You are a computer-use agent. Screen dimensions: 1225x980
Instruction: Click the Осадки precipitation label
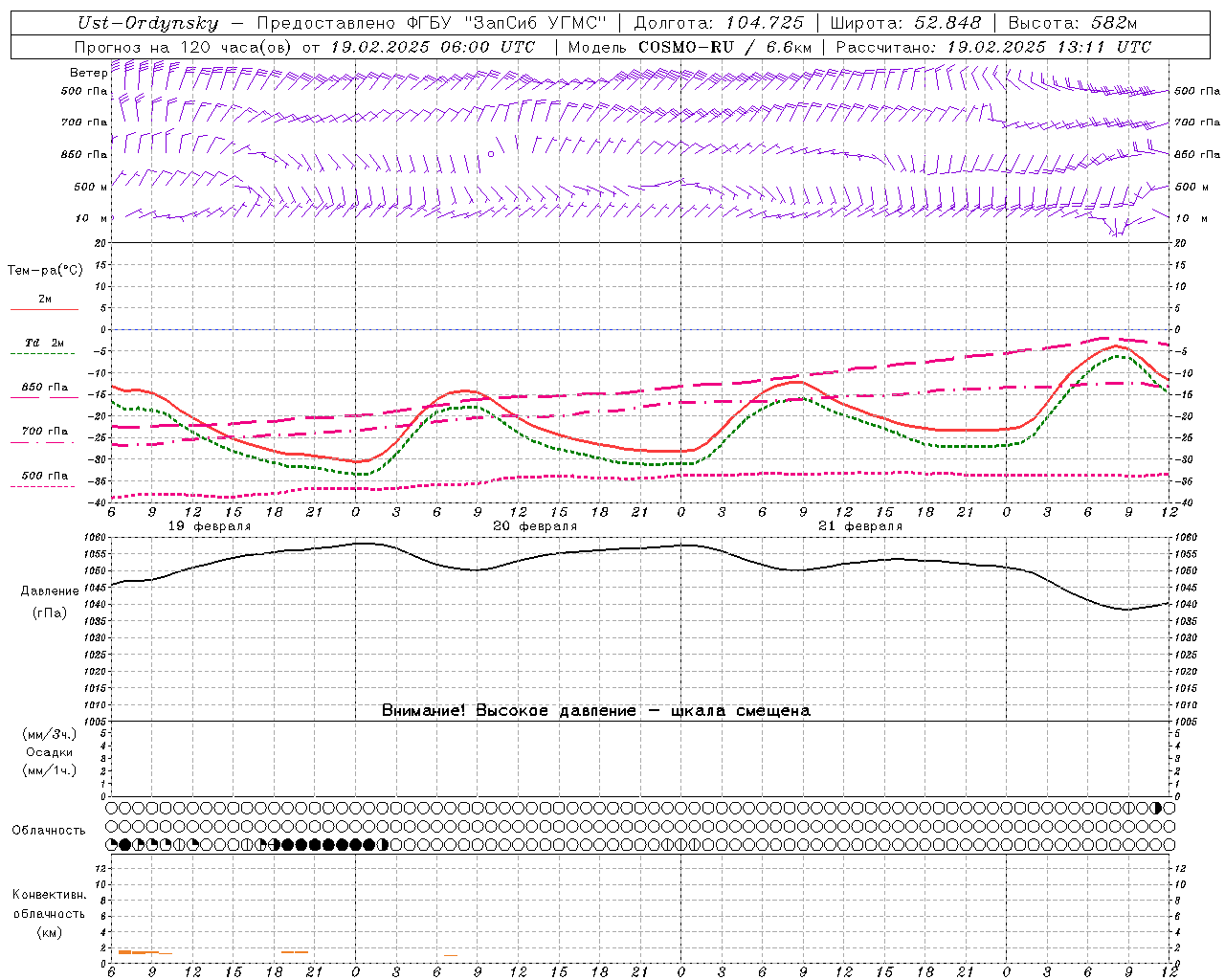coord(50,752)
